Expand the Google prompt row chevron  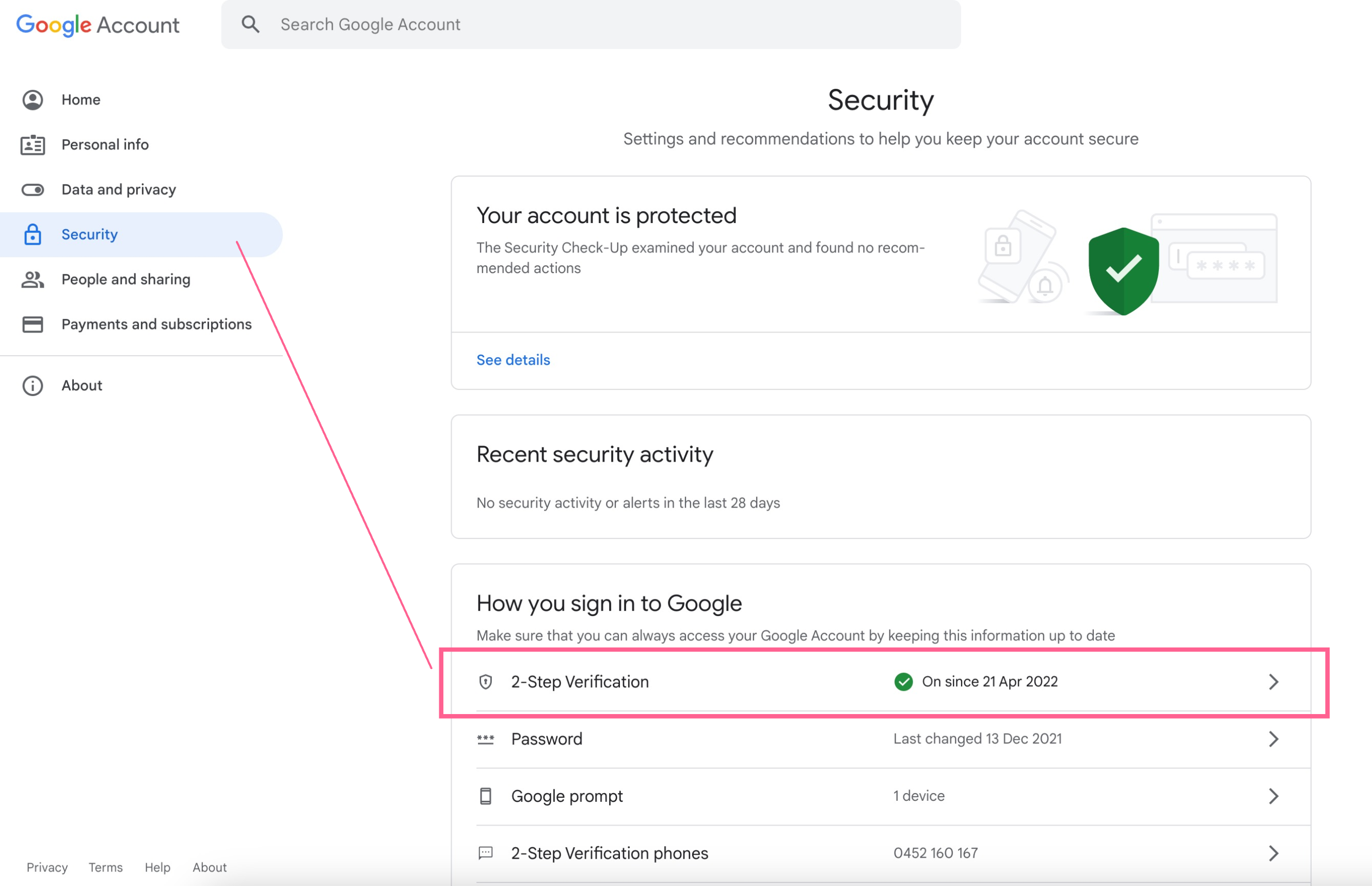[x=1274, y=796]
